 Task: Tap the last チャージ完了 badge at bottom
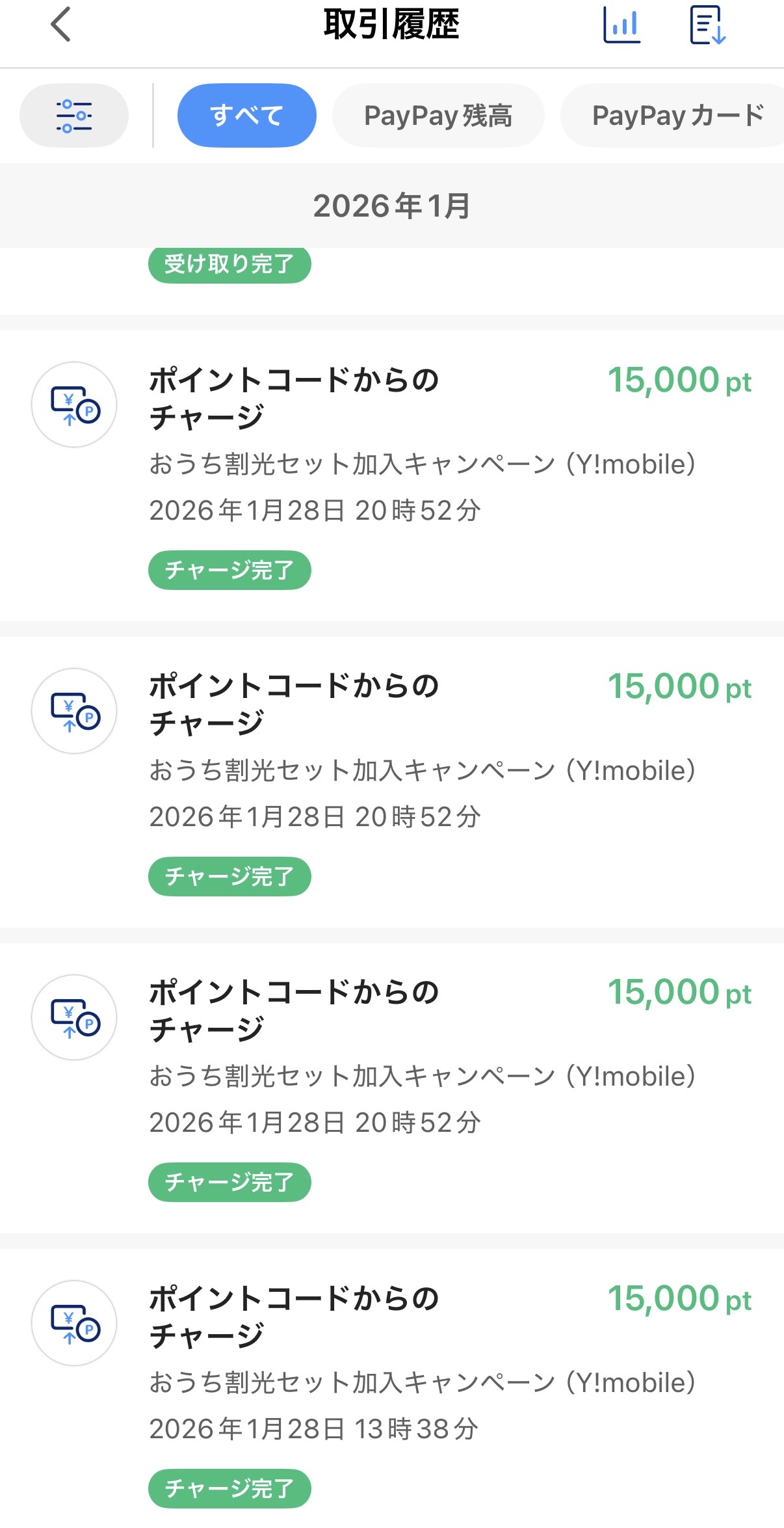click(229, 1488)
